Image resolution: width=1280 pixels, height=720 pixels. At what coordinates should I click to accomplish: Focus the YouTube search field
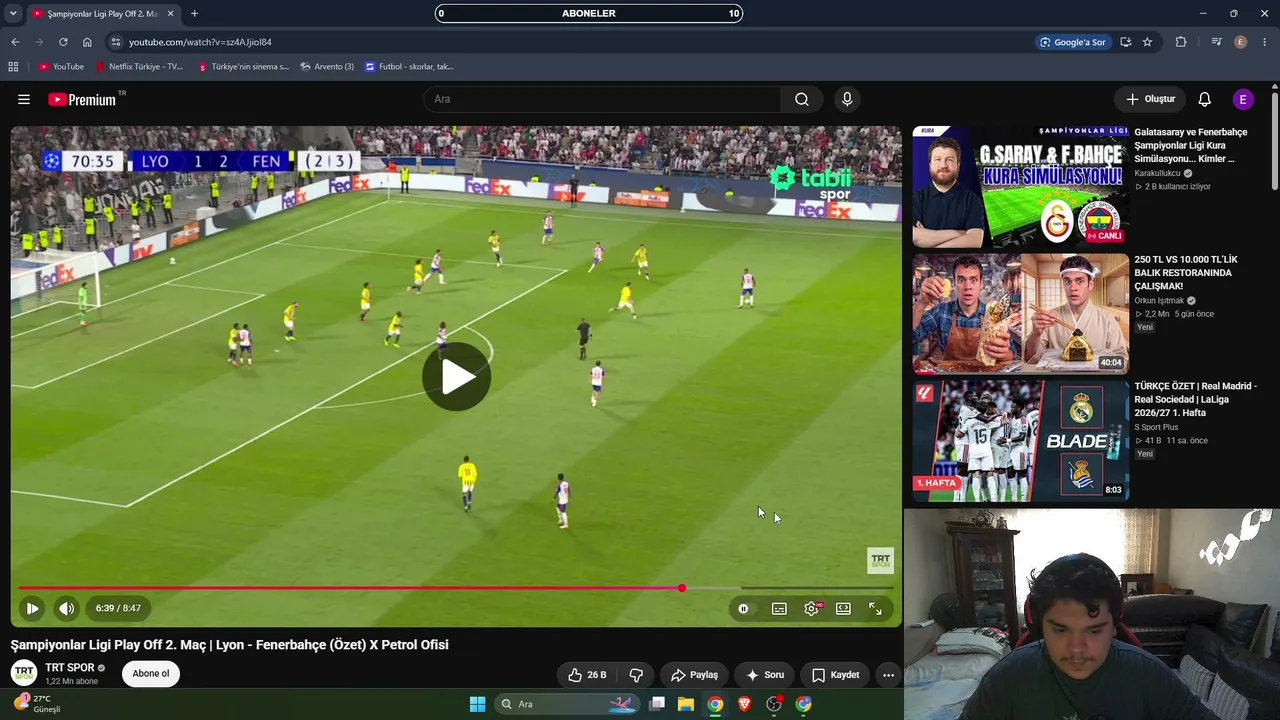click(x=602, y=99)
